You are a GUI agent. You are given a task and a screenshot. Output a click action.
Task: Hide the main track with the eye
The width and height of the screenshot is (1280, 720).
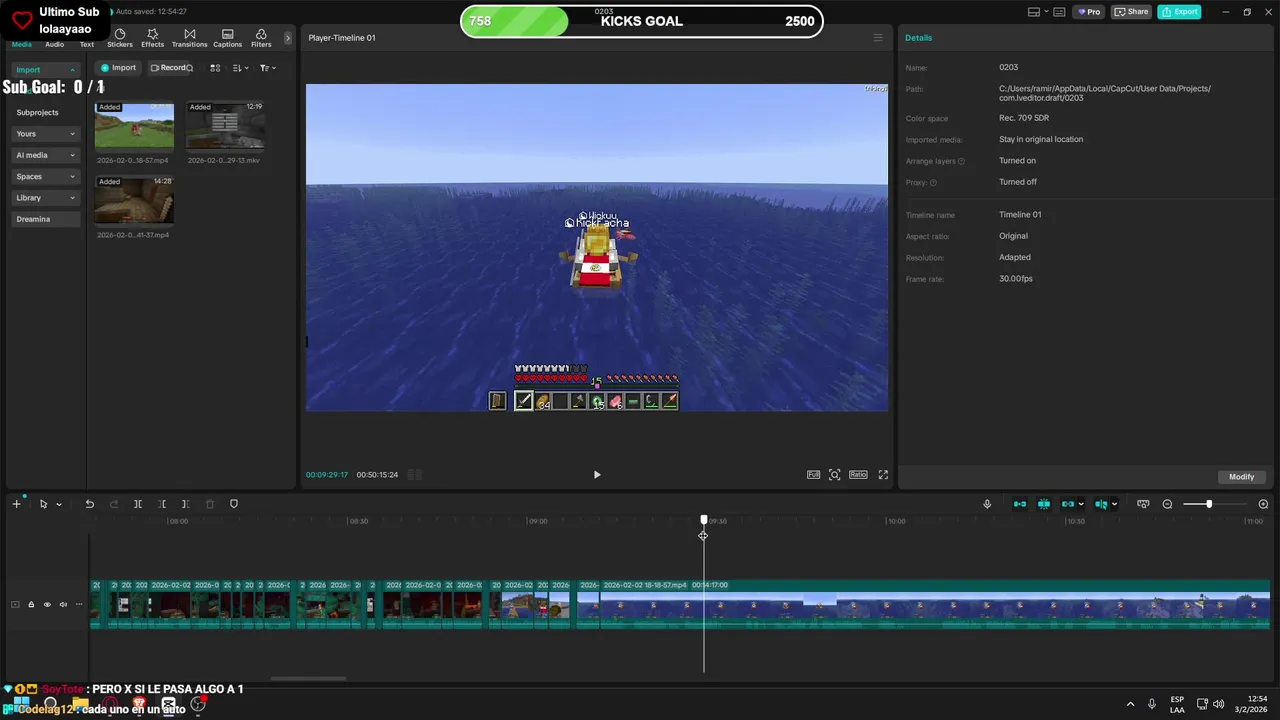coord(47,604)
